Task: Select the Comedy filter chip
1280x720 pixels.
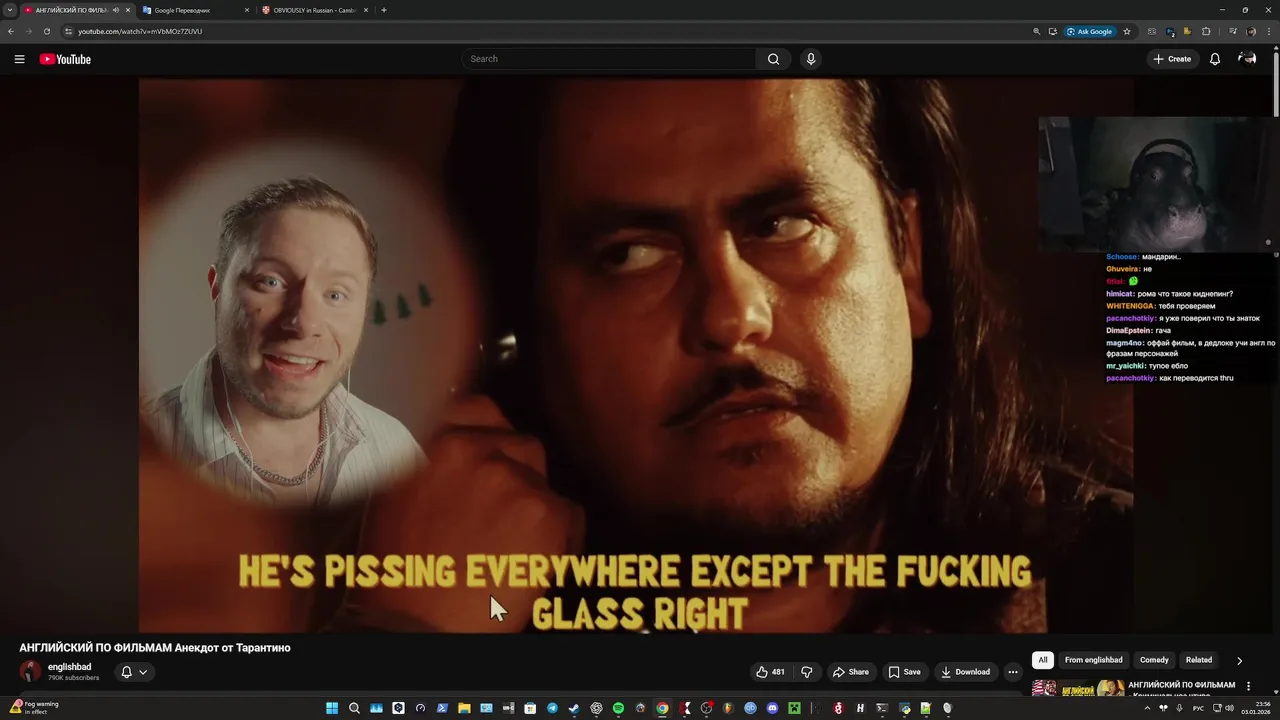Action: [1154, 660]
